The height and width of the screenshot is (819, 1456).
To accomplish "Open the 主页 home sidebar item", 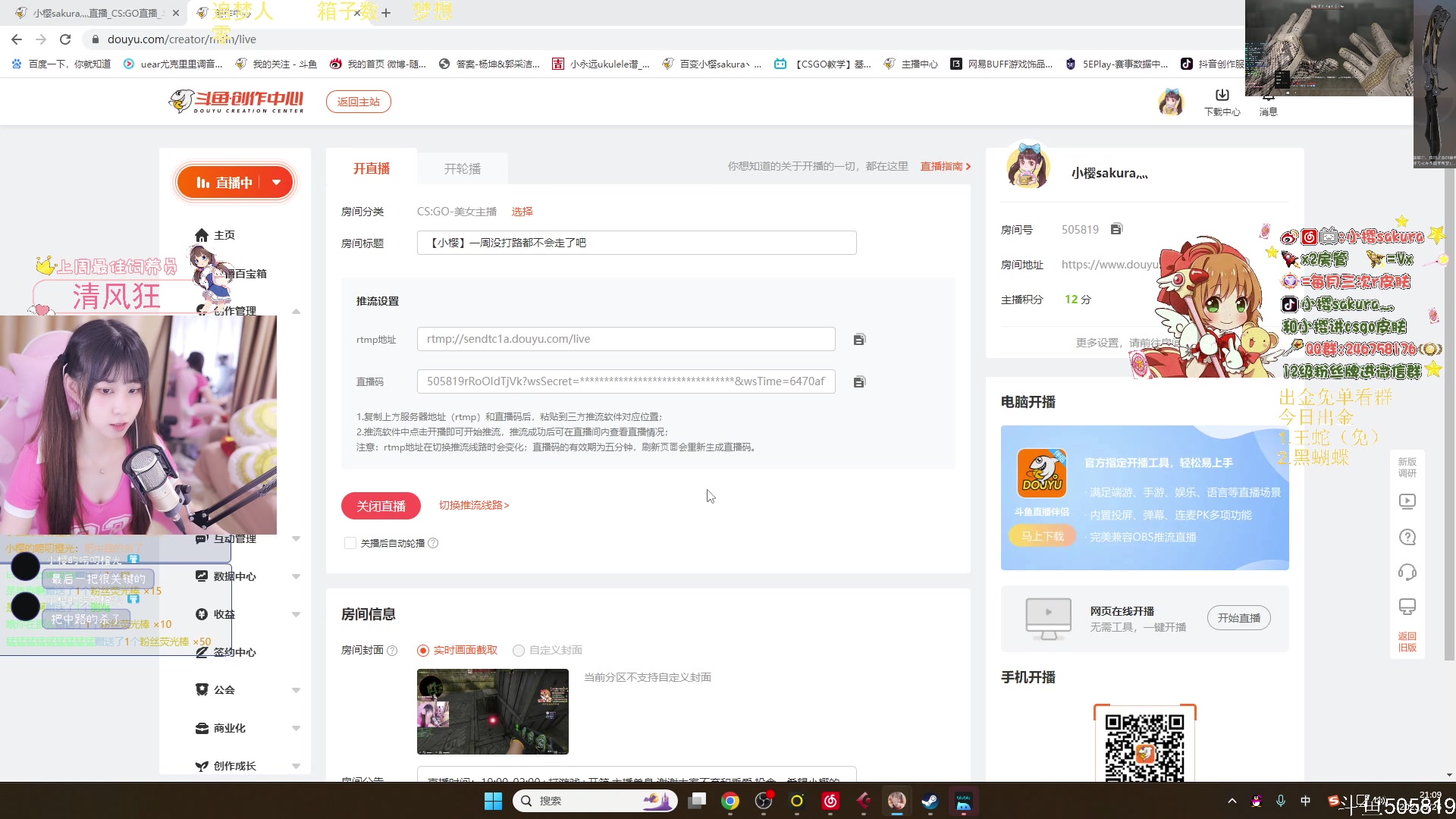I will tap(215, 235).
